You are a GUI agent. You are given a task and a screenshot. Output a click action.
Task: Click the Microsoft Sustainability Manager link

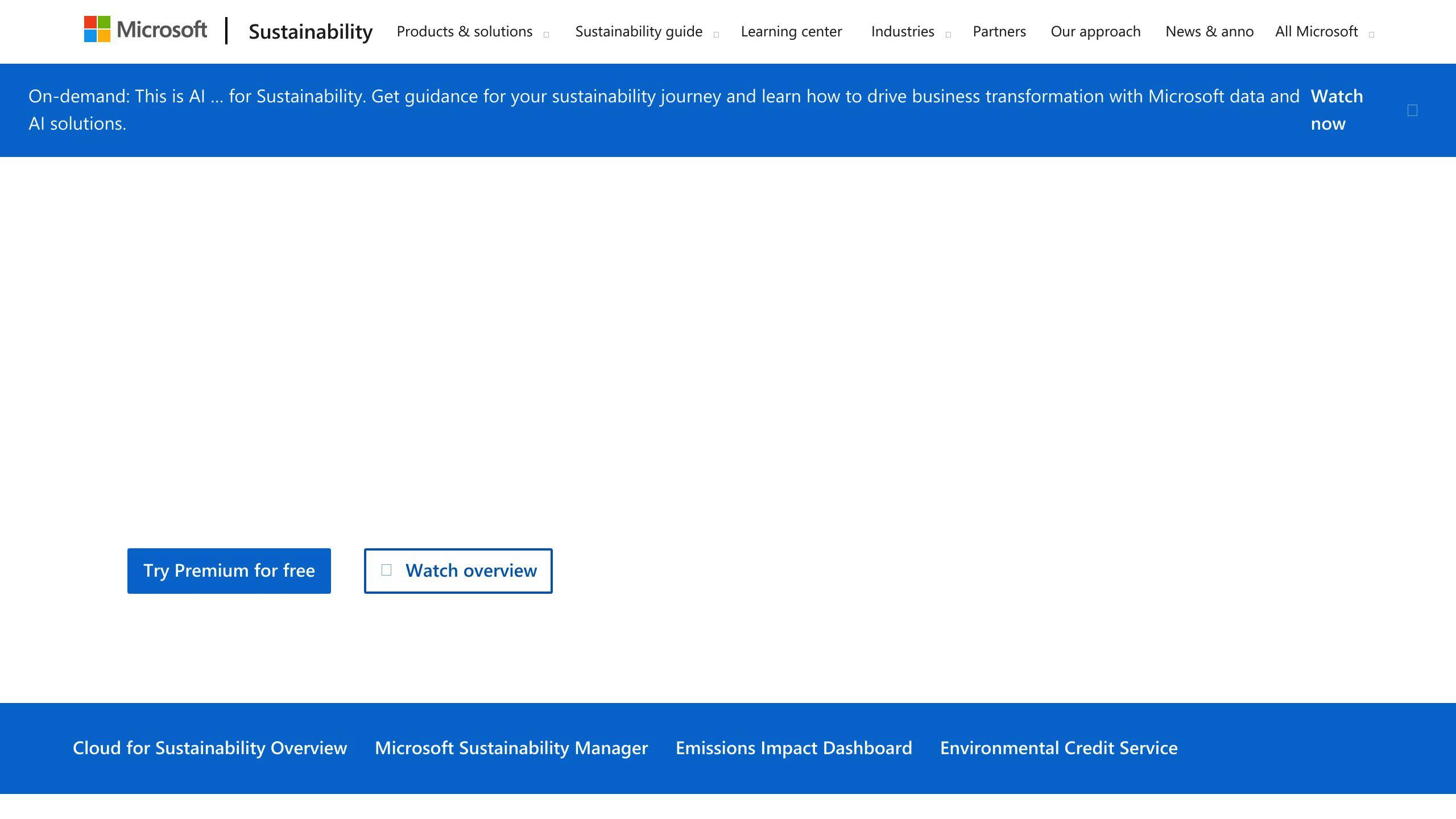511,748
